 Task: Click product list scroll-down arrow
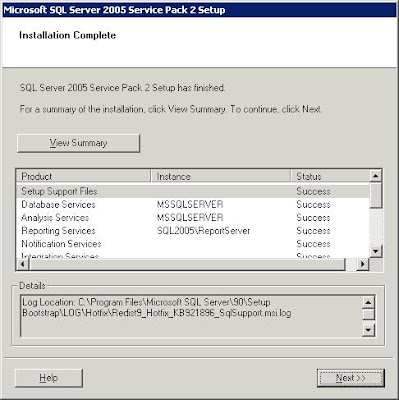pyautogui.click(x=376, y=251)
